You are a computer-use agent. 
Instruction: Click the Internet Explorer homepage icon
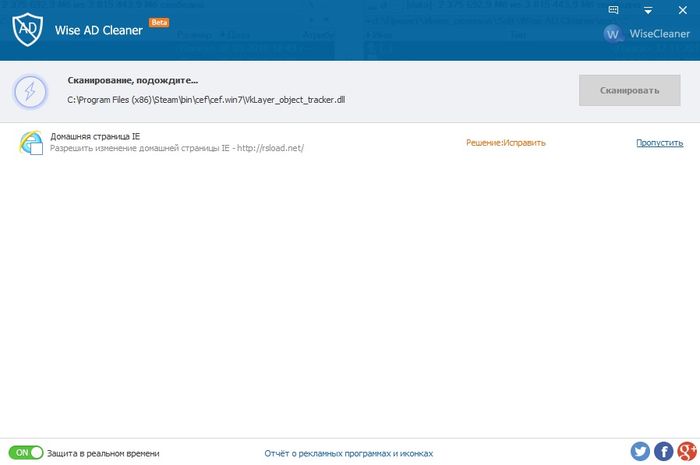[x=31, y=142]
